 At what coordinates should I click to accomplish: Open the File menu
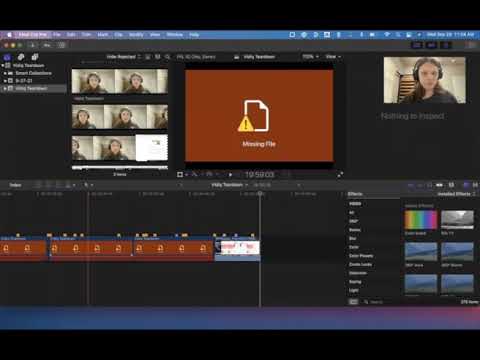[57, 35]
